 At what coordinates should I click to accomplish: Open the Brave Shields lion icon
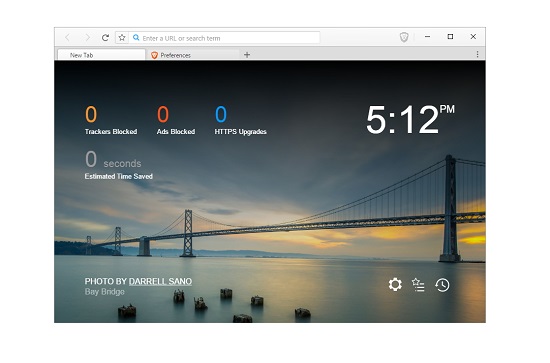(404, 37)
